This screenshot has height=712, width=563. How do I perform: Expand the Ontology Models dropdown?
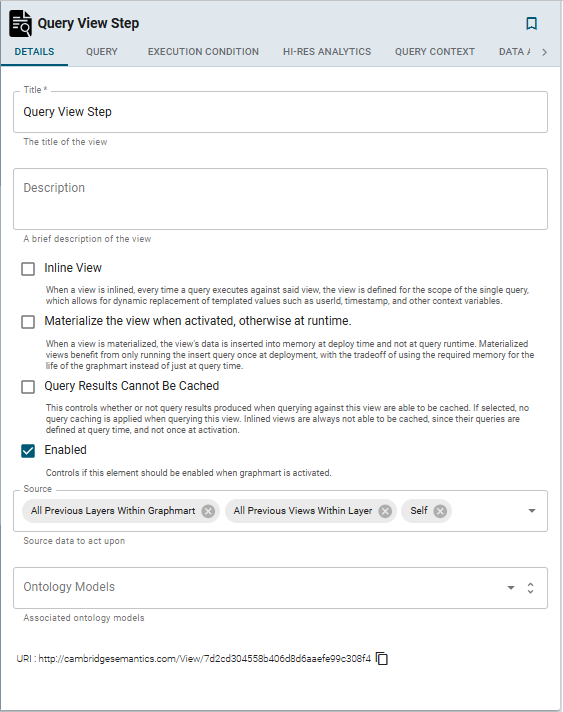(x=511, y=588)
